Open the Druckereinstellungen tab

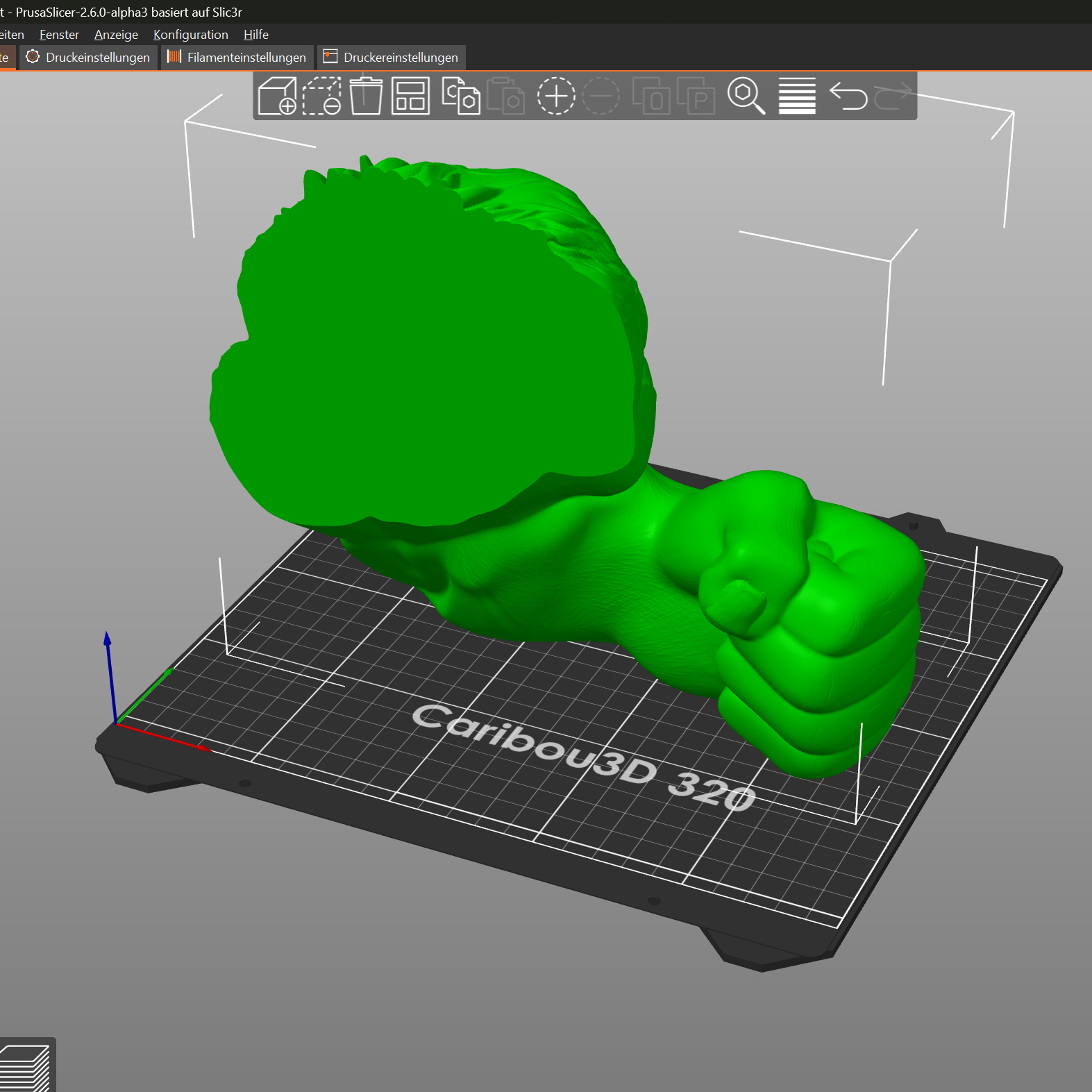click(x=392, y=57)
